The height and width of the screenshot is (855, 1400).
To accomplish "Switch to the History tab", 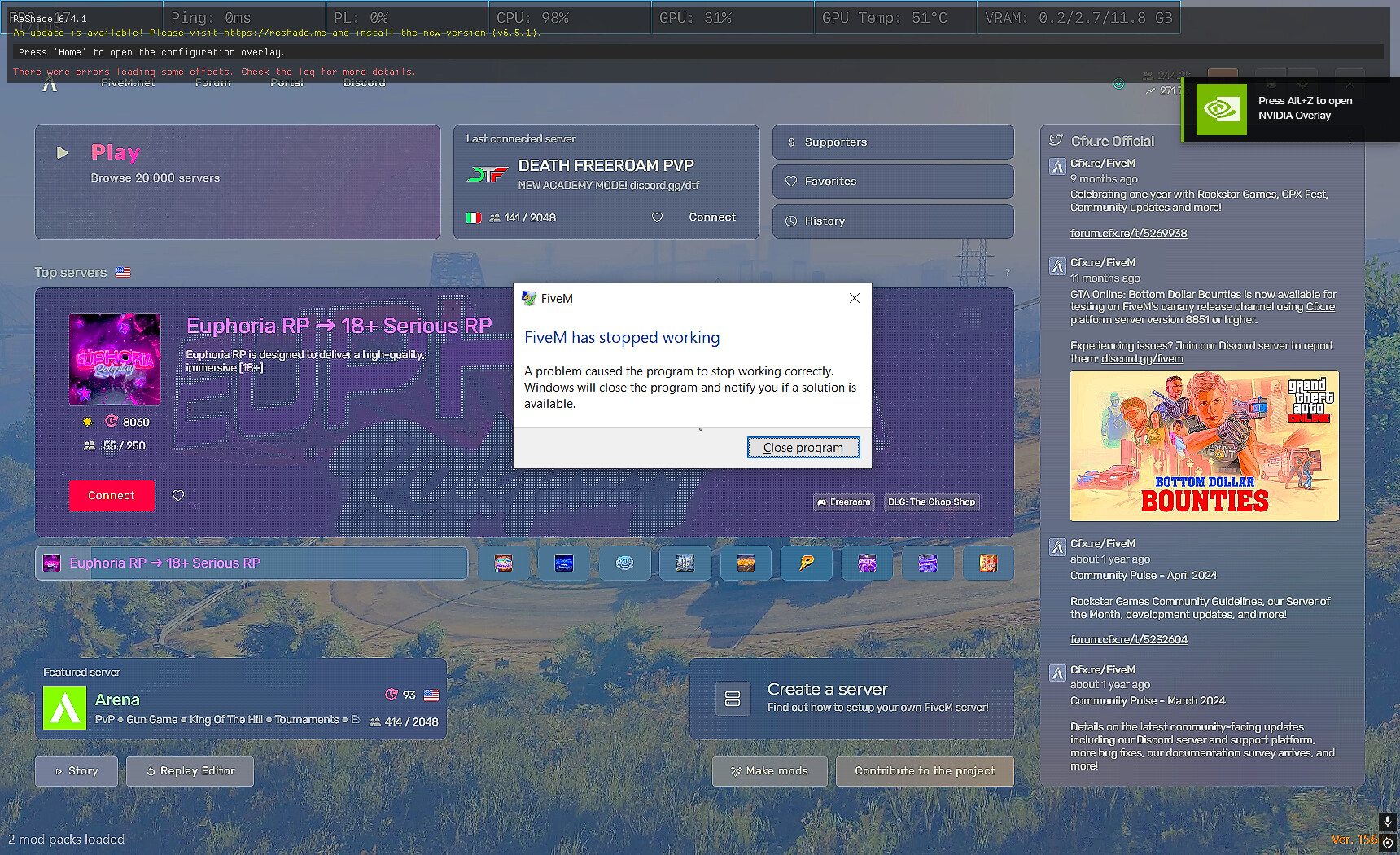I will point(891,221).
